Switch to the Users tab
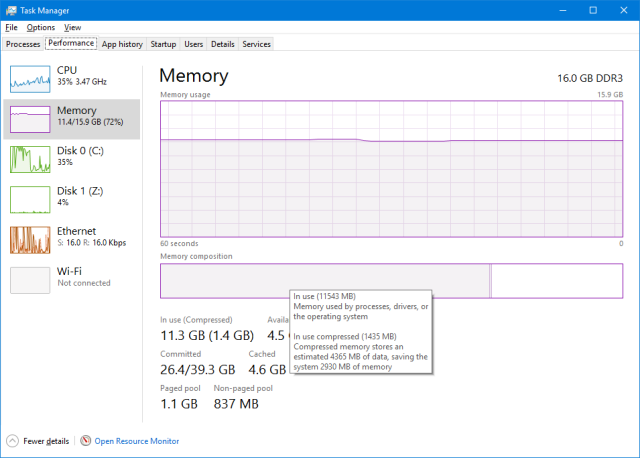640x458 pixels. tap(193, 44)
